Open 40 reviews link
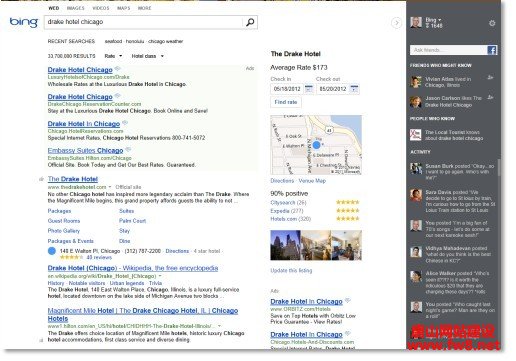The height and width of the screenshot is (361, 516). 99,257
